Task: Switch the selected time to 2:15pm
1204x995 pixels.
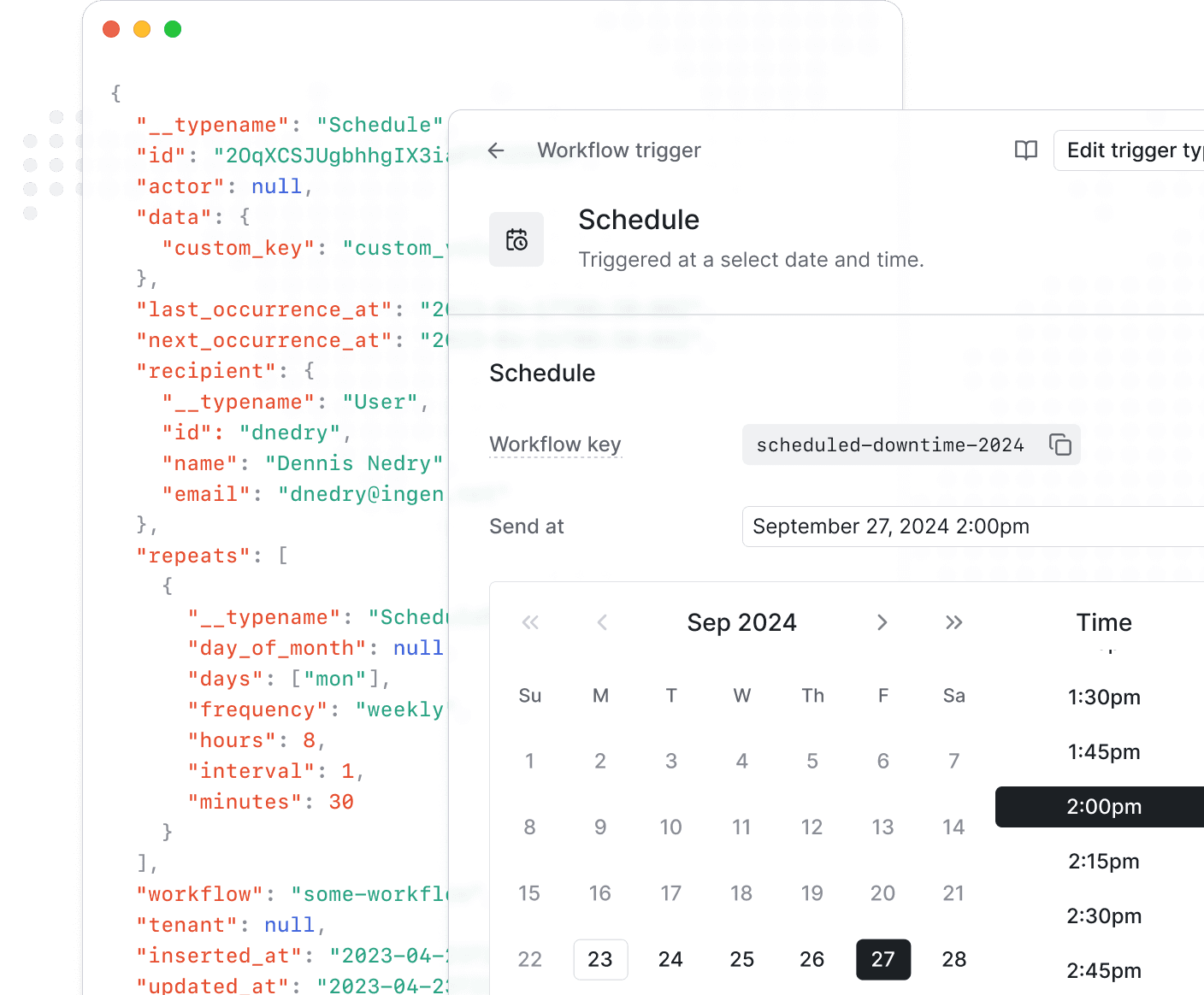Action: tap(1104, 861)
